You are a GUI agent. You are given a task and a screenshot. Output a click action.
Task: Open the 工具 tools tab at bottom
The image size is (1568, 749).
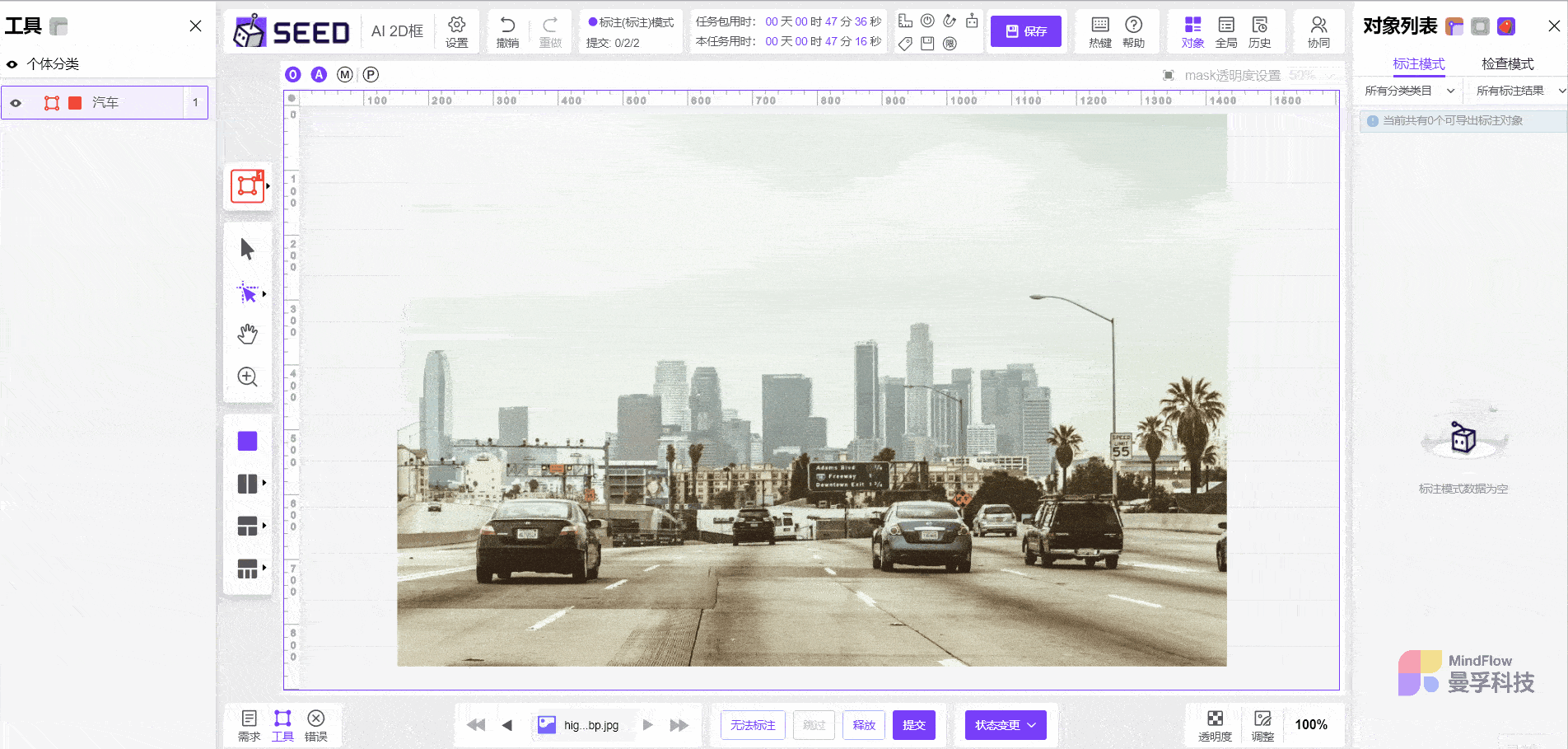[282, 726]
